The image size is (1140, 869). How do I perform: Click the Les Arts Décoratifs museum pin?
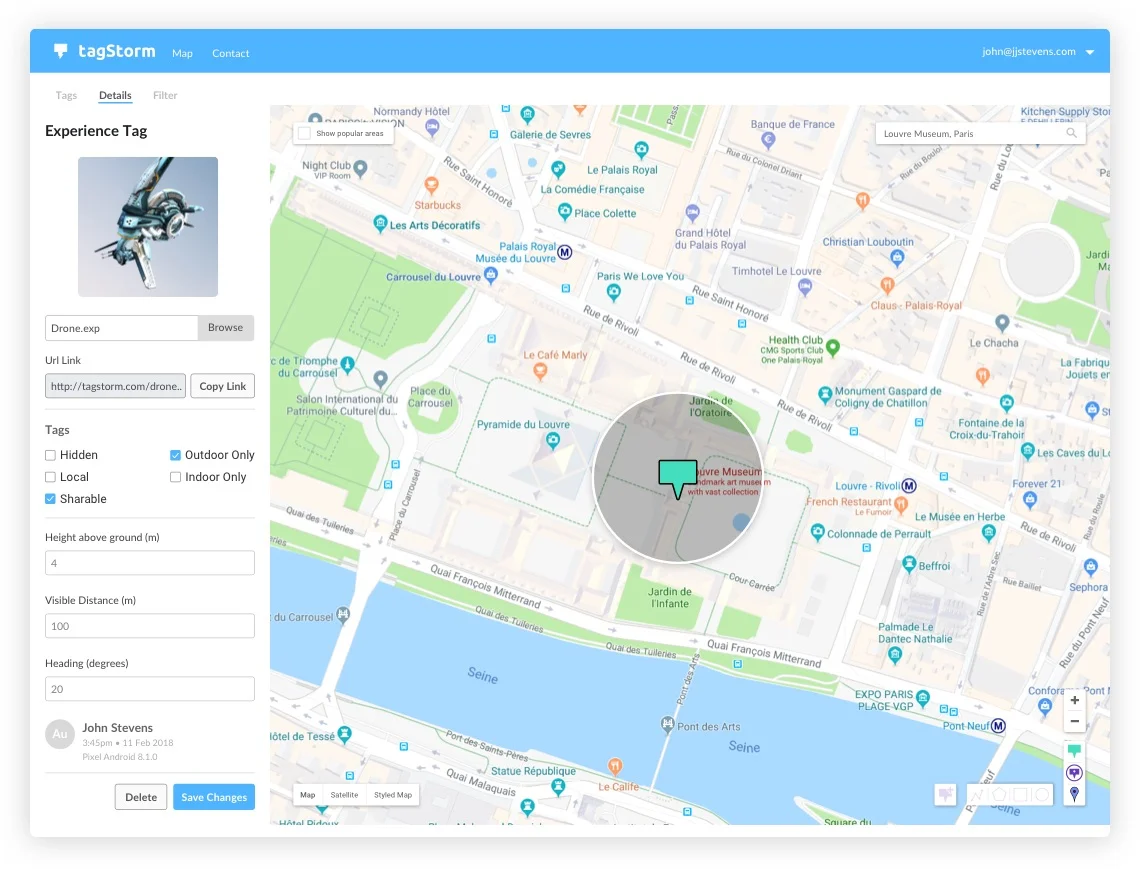pos(380,223)
